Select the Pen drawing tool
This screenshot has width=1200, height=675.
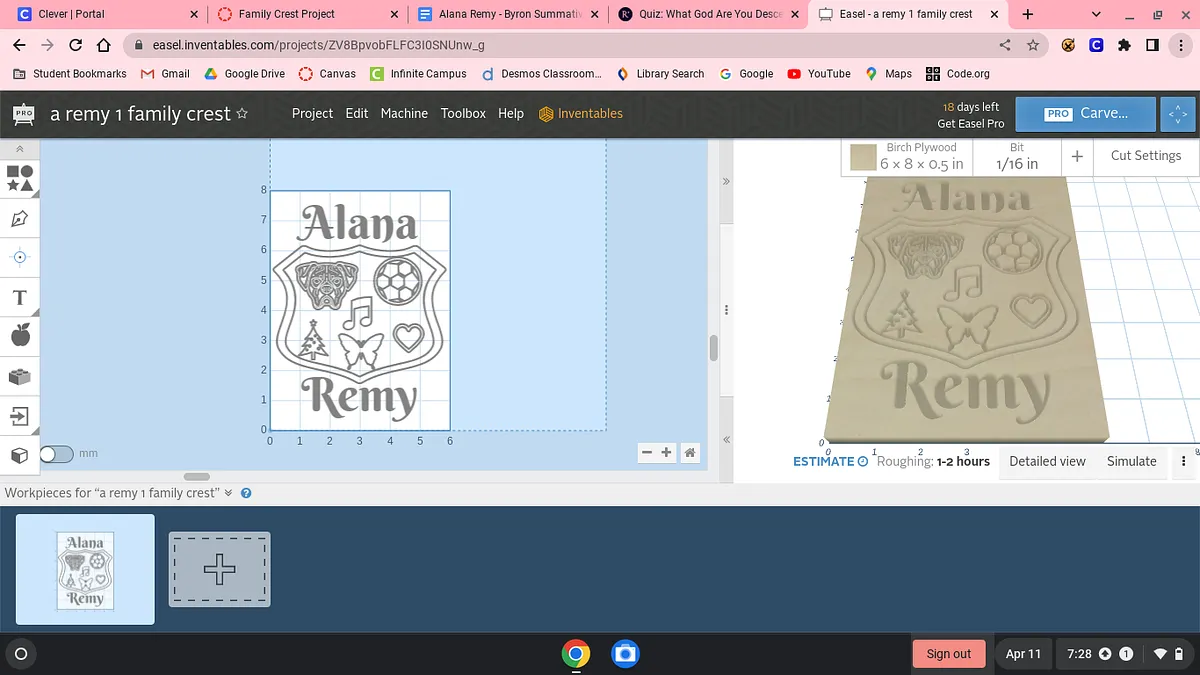point(20,218)
